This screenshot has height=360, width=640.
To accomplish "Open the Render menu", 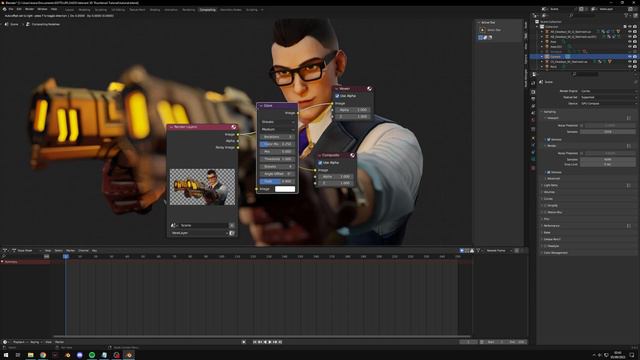I will tap(29, 9).
